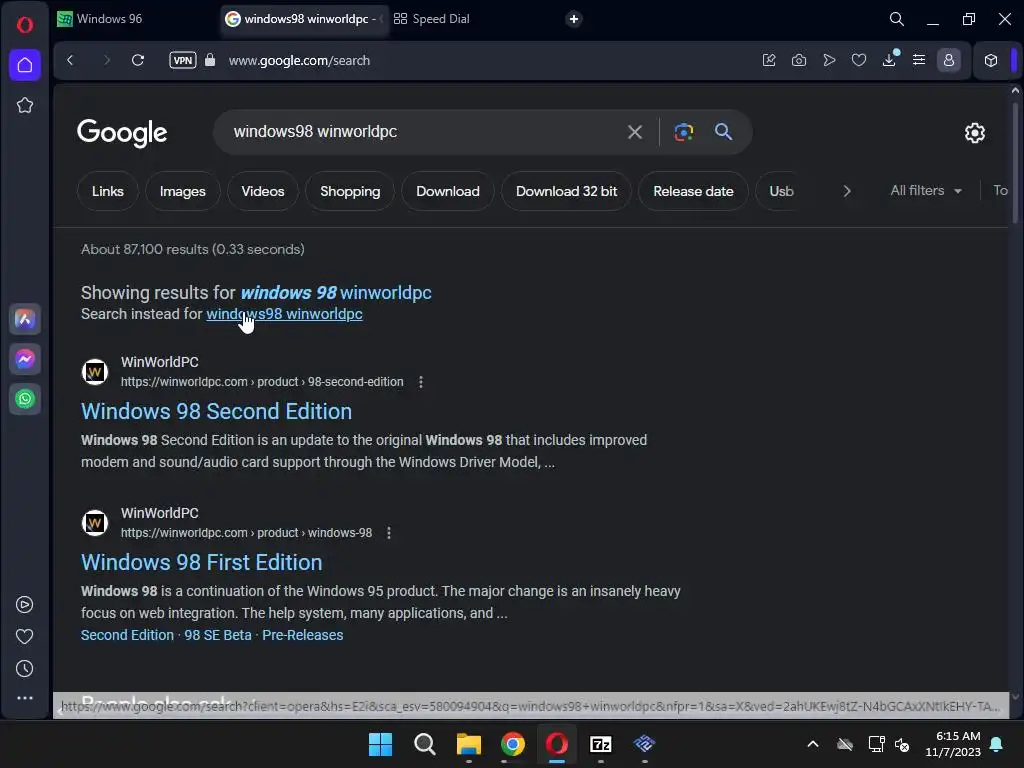Viewport: 1024px width, 768px height.
Task: Open the Windows 98 First Edition result
Action: coord(201,562)
